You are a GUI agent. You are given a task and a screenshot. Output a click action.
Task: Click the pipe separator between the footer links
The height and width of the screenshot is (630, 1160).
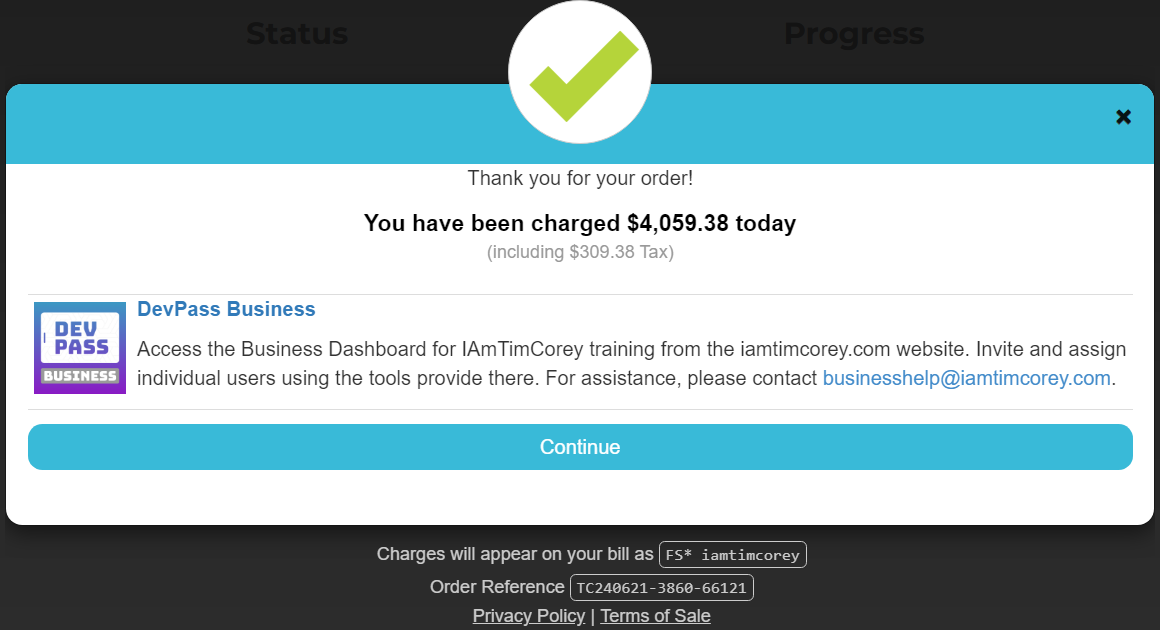pos(592,616)
